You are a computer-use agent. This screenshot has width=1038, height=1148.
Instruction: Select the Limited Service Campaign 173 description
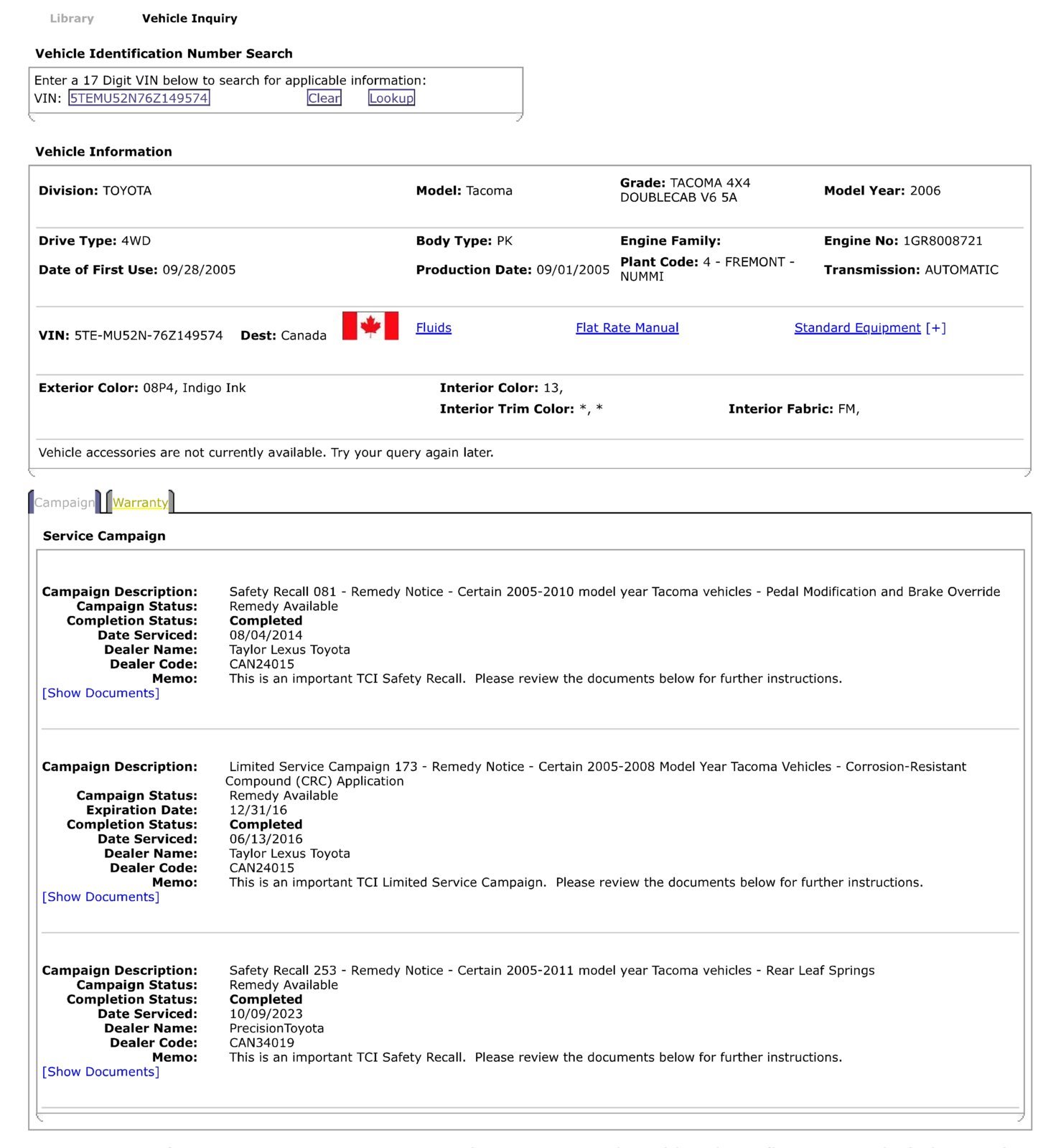[x=596, y=774]
